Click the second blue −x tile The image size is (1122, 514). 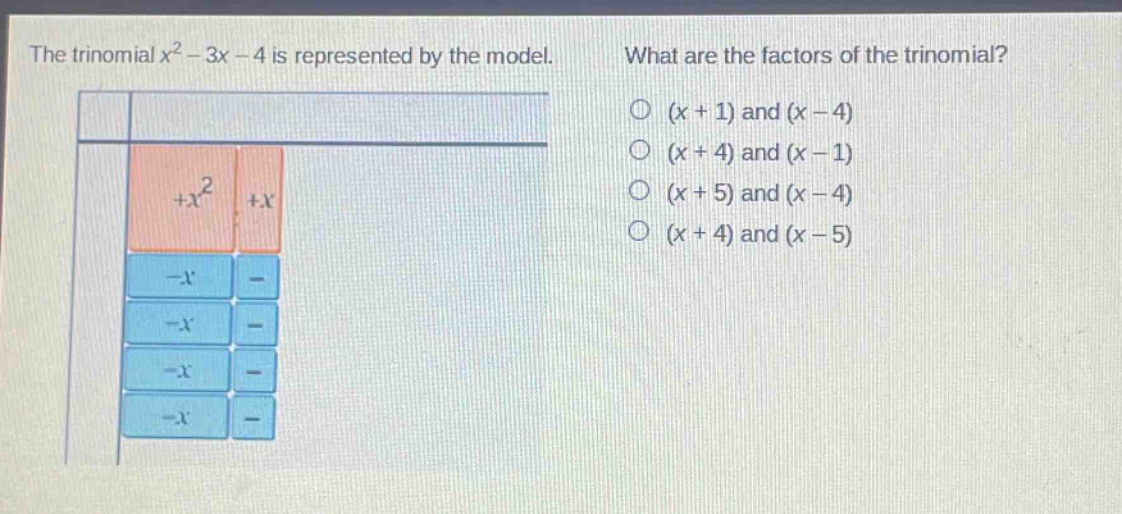click(x=178, y=324)
